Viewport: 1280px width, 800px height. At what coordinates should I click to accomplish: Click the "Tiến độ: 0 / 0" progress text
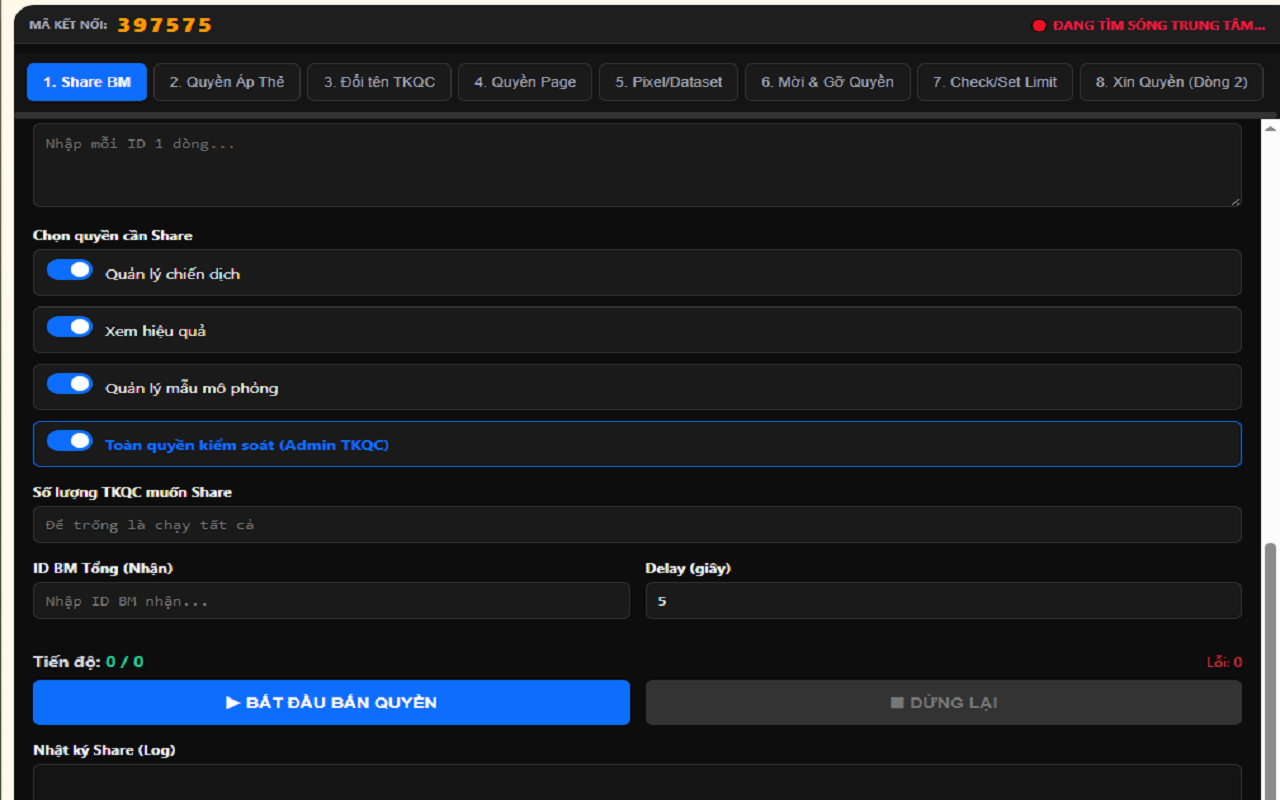[x=88, y=662]
